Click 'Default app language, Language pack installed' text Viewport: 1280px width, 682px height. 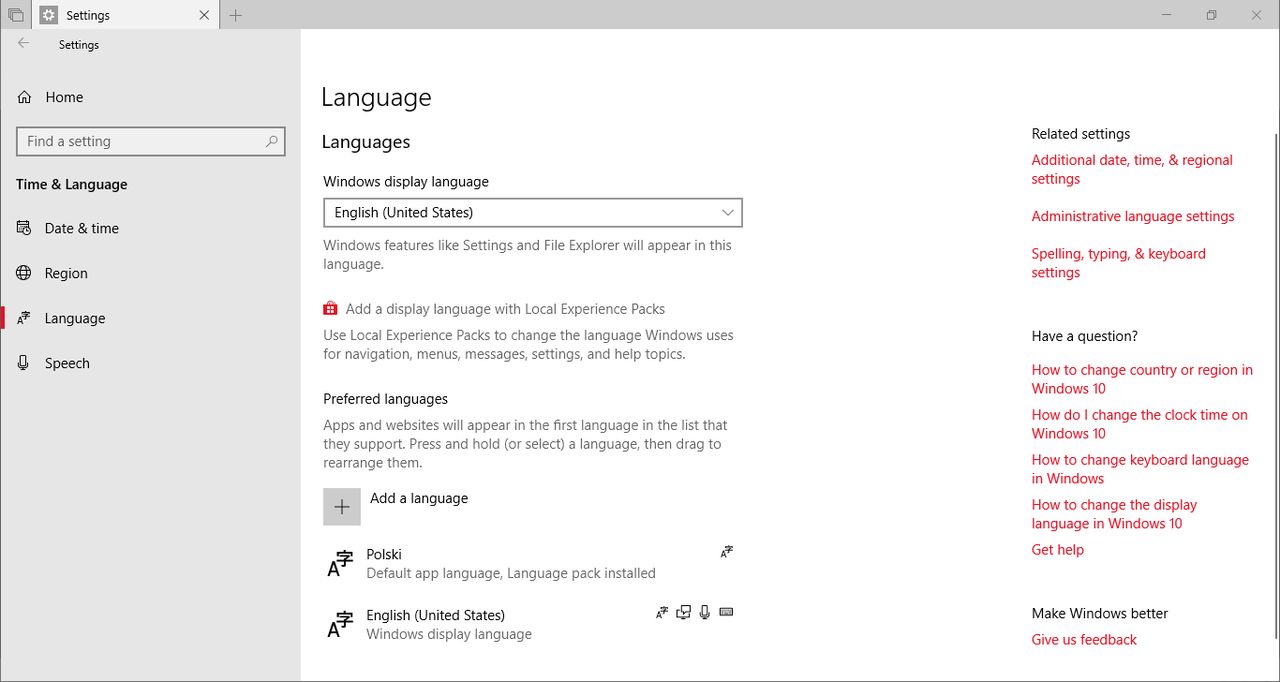(511, 574)
